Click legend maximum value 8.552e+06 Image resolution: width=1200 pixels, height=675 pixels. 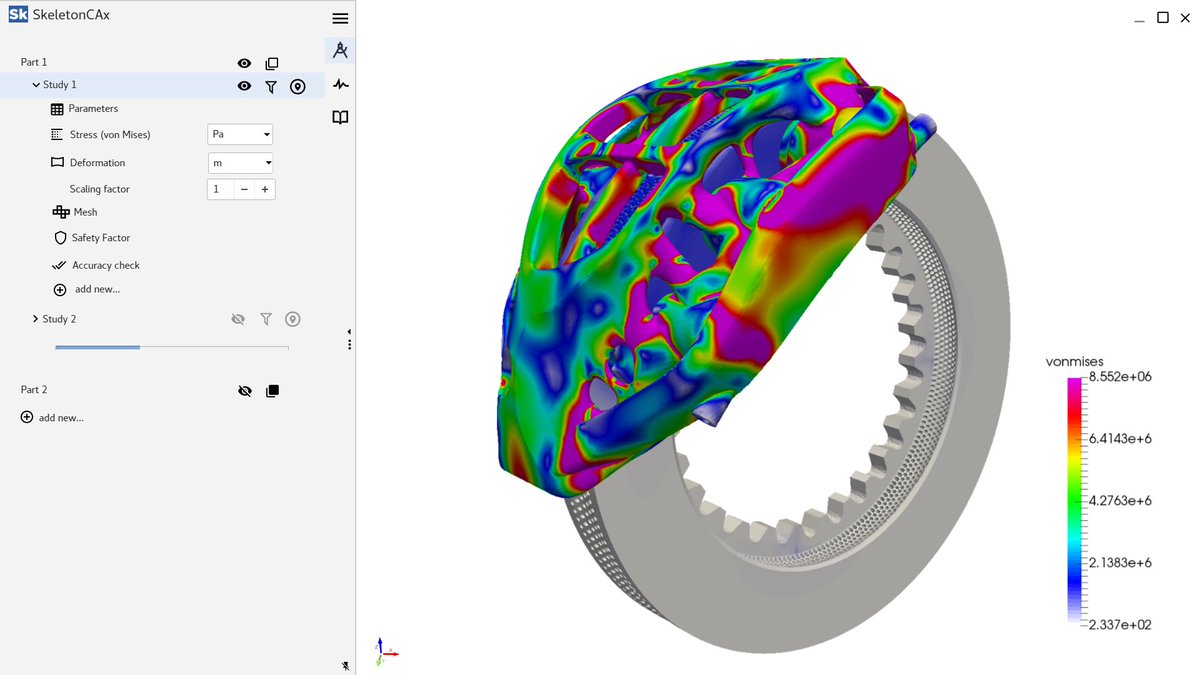(1118, 377)
